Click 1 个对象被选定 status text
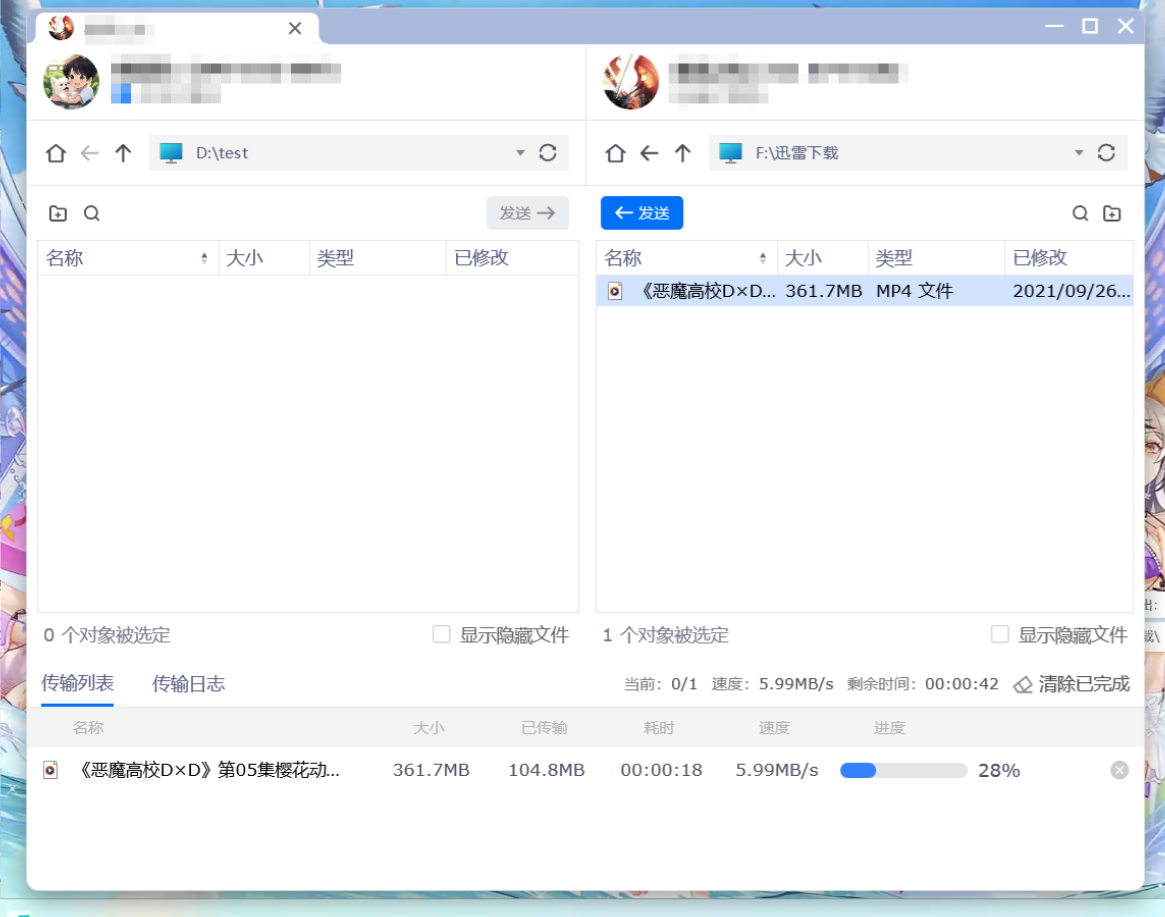 click(665, 635)
